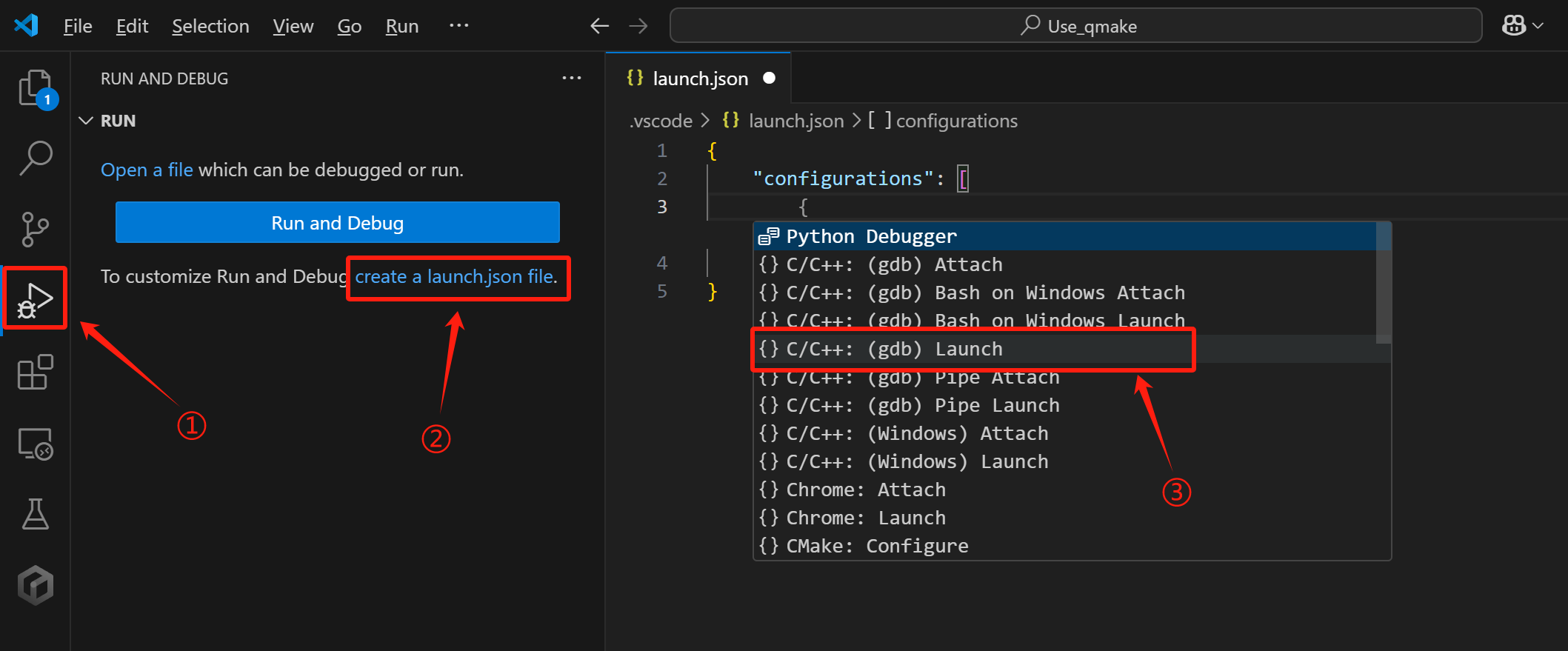Click the 'create a launch.json file' link
1568x651 pixels.
click(456, 277)
